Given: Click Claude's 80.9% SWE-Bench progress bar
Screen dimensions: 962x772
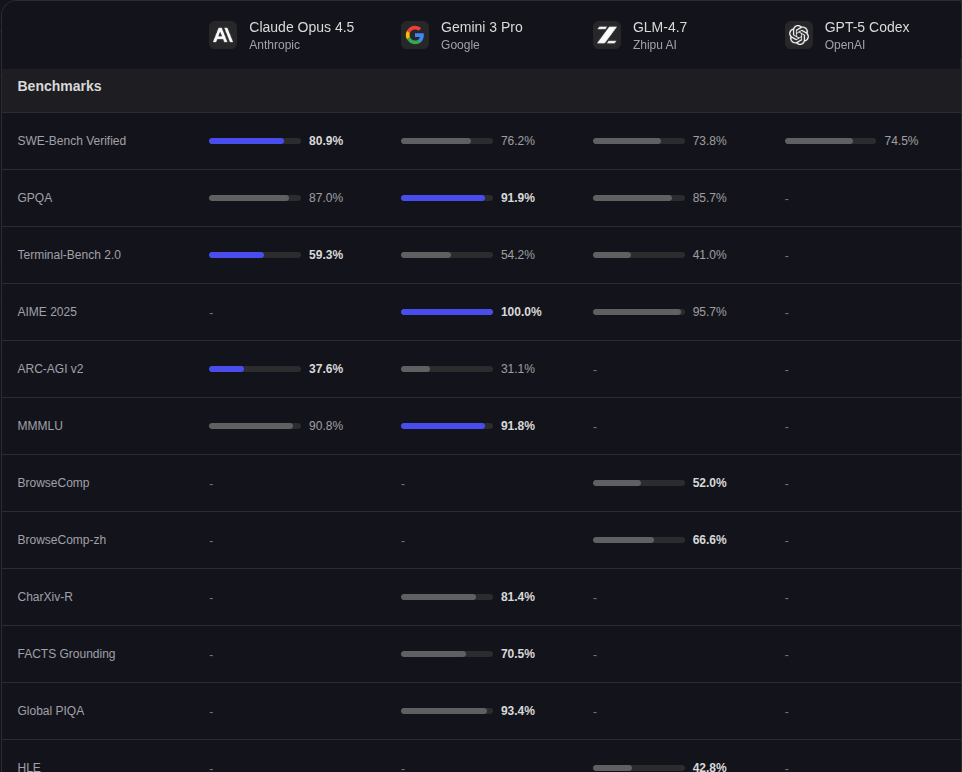Looking at the screenshot, I should [x=254, y=141].
